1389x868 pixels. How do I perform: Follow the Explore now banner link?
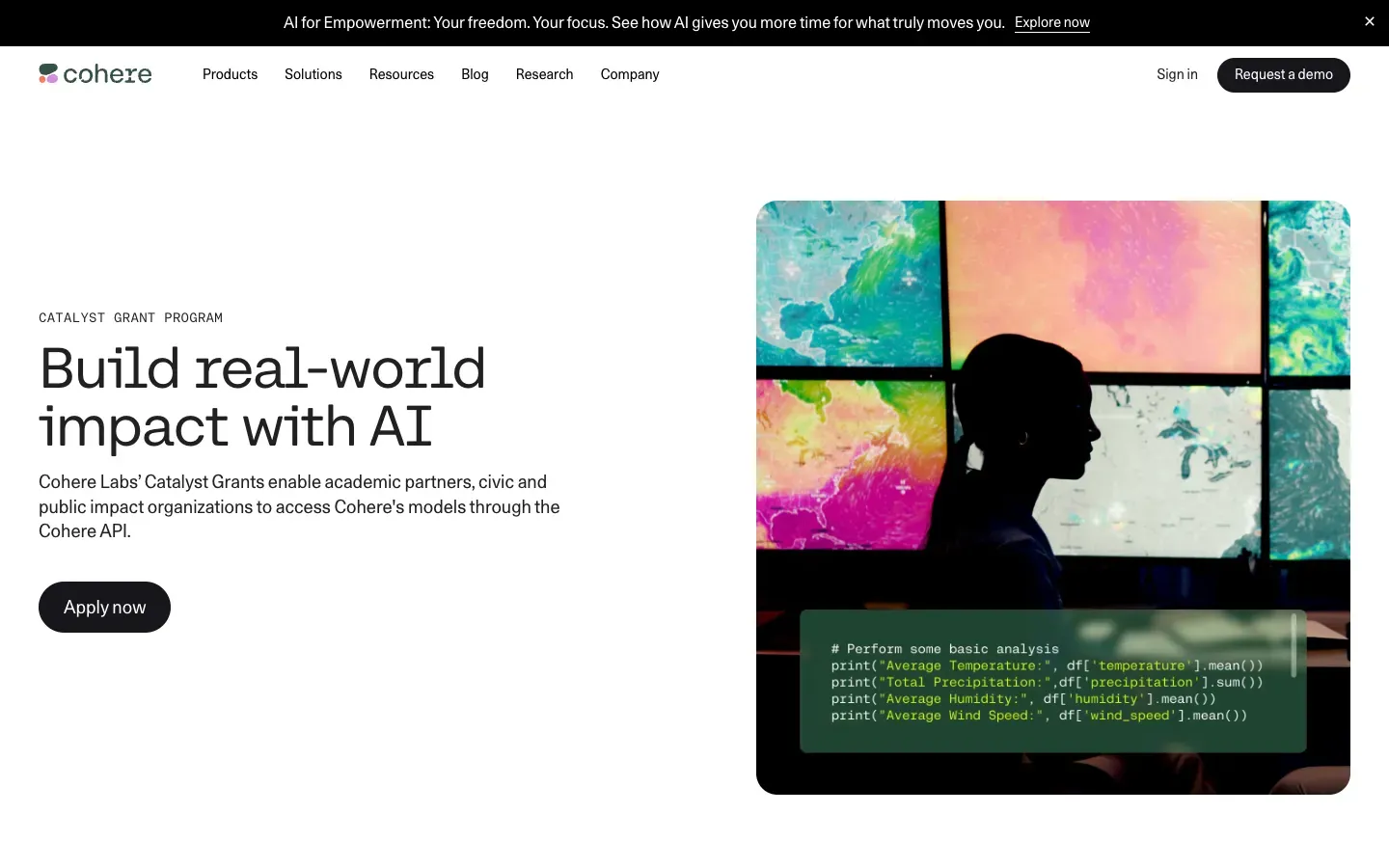coord(1052,22)
